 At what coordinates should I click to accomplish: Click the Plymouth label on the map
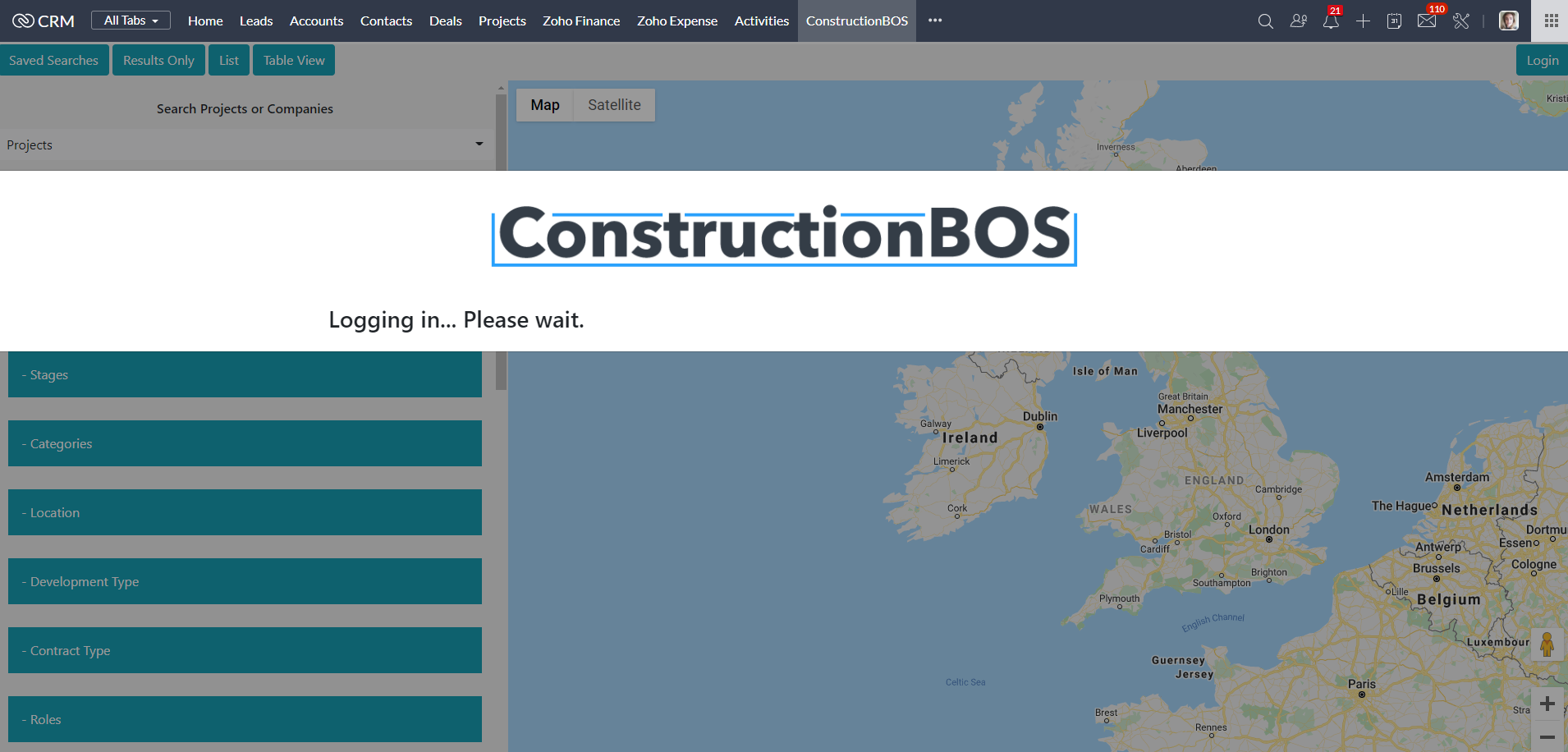(1120, 598)
